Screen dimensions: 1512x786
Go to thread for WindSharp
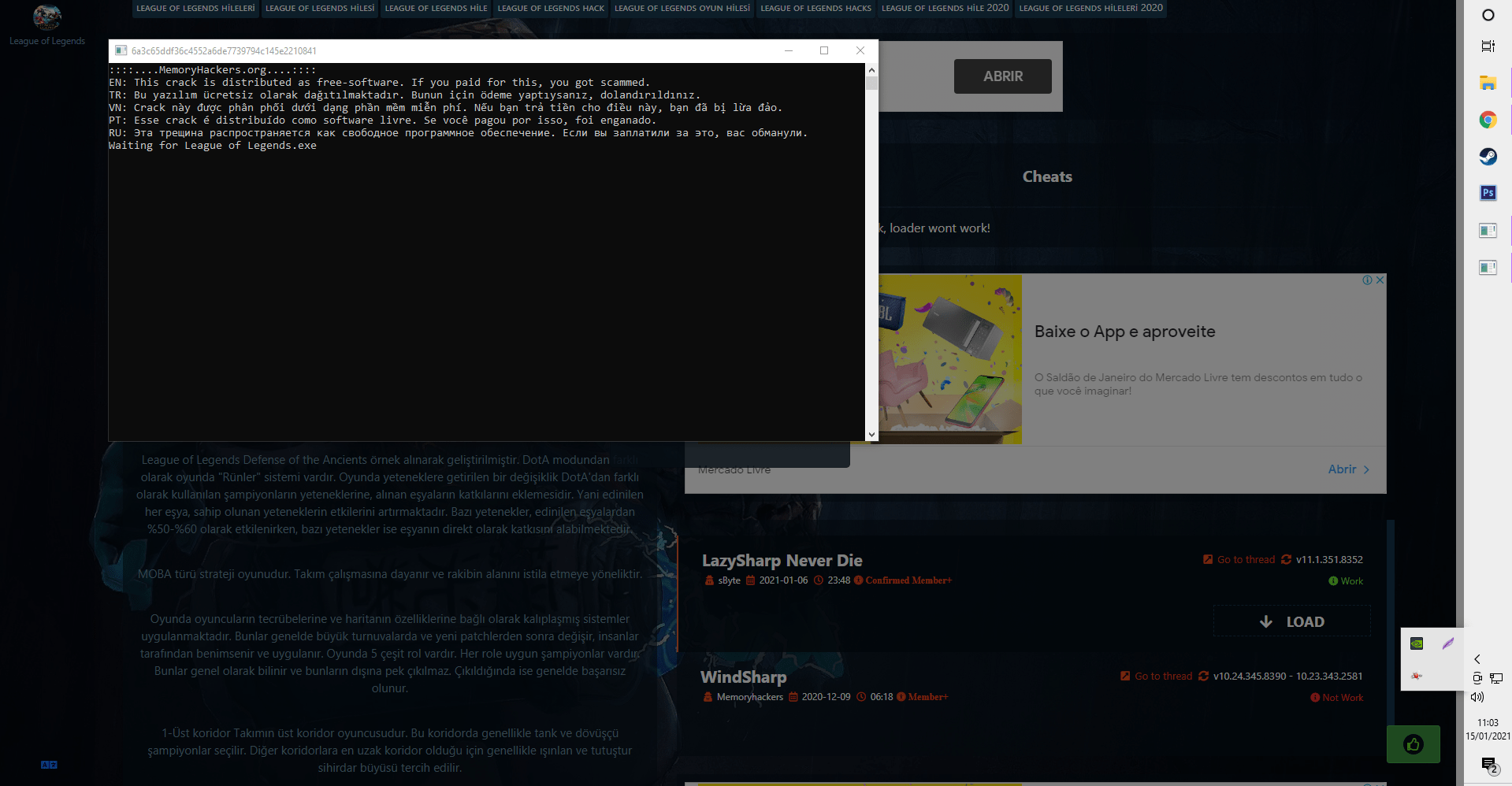coord(1156,677)
